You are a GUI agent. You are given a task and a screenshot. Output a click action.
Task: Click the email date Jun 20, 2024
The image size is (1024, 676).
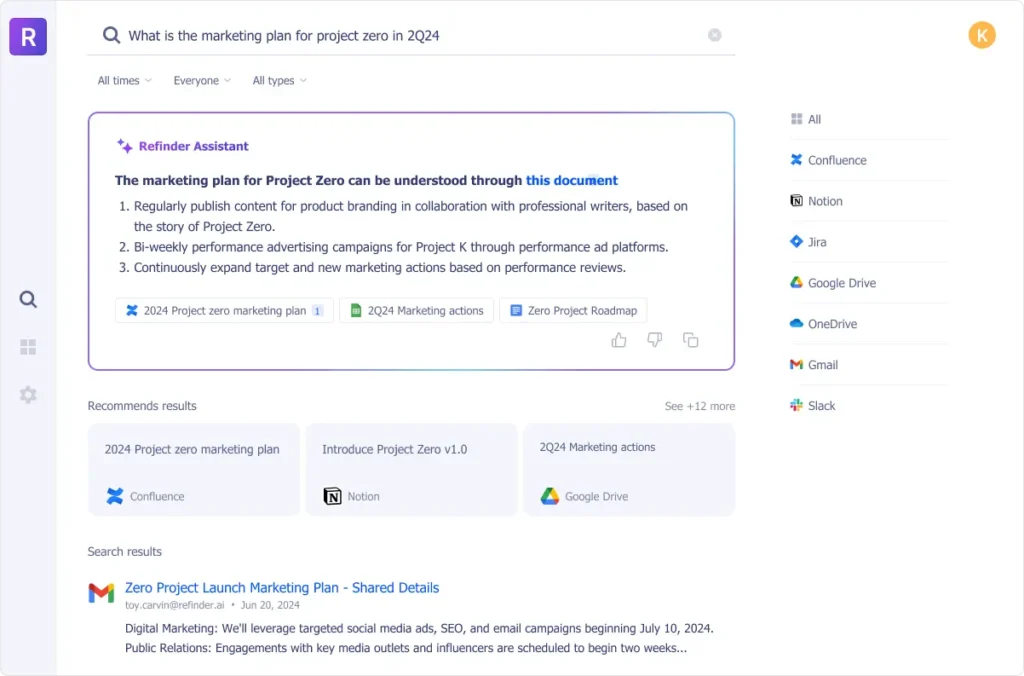click(270, 605)
